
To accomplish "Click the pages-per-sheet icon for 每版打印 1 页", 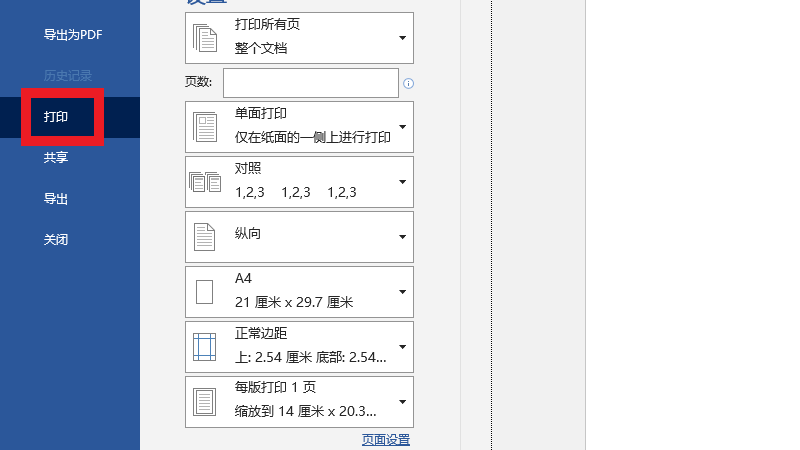I will coord(205,402).
